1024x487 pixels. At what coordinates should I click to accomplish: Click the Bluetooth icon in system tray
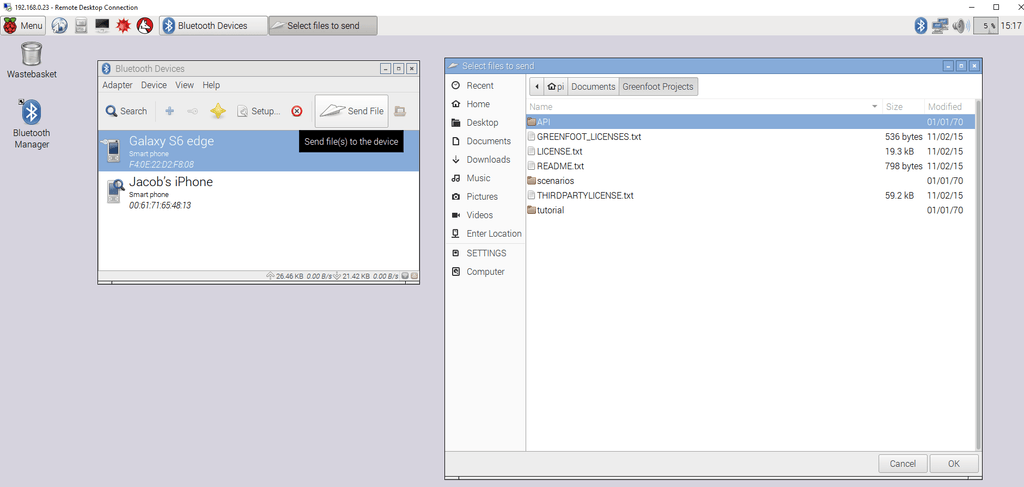[x=921, y=25]
